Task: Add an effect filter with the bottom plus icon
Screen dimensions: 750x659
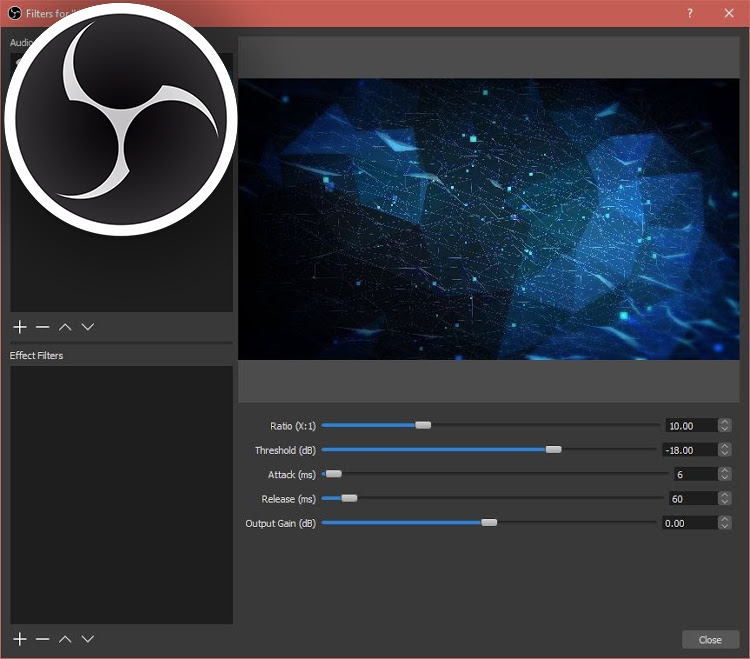Action: coord(20,639)
